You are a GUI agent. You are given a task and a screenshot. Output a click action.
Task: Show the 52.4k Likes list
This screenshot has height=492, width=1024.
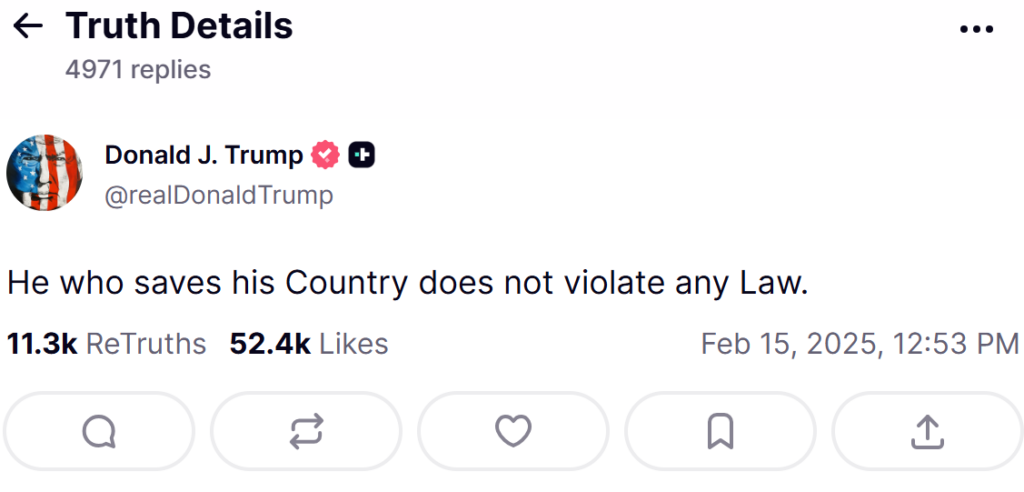coord(309,344)
